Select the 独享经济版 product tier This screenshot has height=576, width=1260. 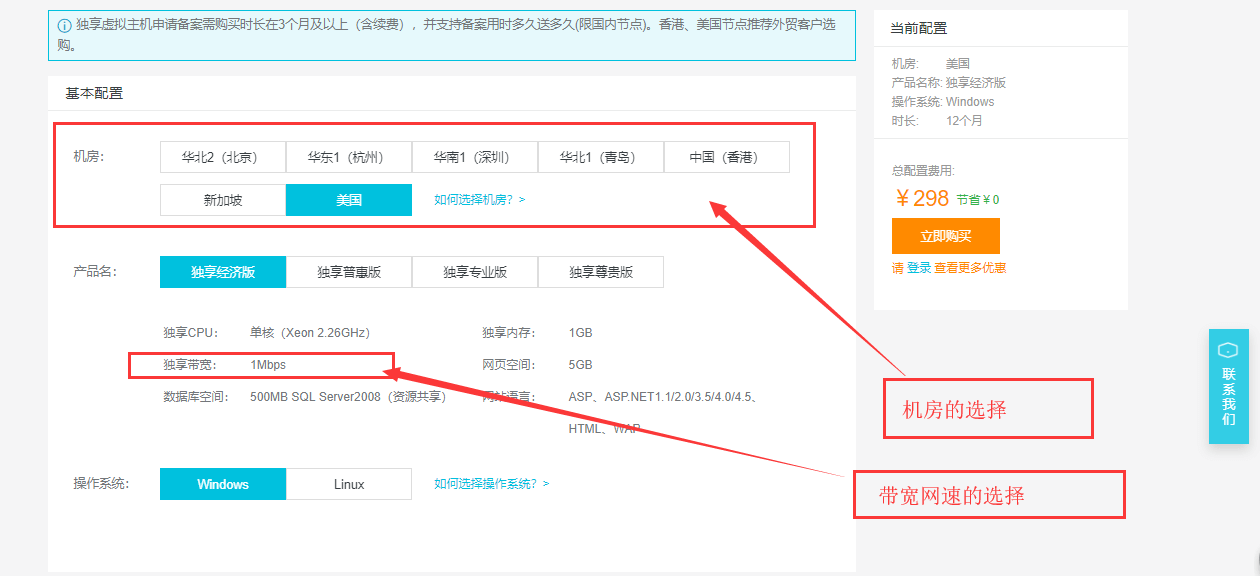pos(222,272)
